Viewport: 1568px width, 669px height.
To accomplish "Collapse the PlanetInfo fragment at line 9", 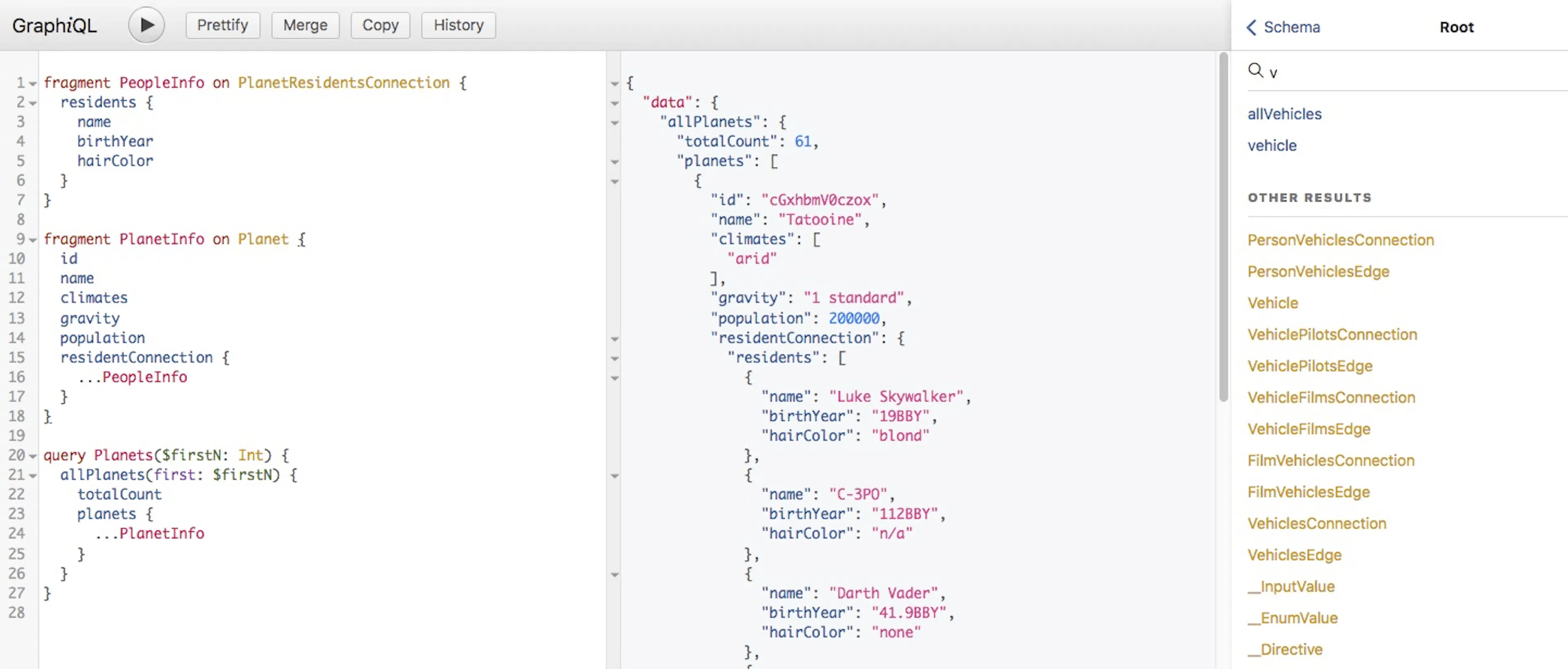I will (x=33, y=240).
